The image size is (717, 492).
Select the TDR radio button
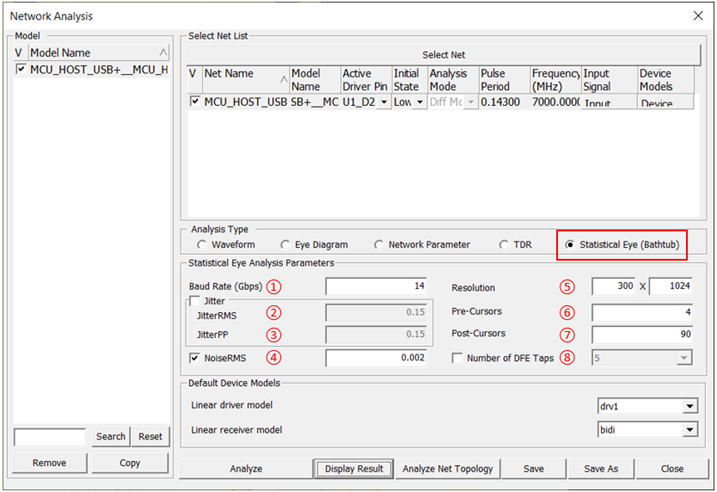click(504, 244)
